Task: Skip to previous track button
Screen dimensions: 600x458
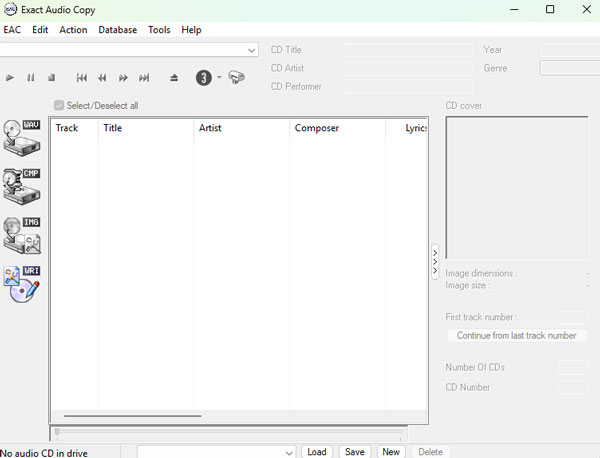Action: (82, 78)
